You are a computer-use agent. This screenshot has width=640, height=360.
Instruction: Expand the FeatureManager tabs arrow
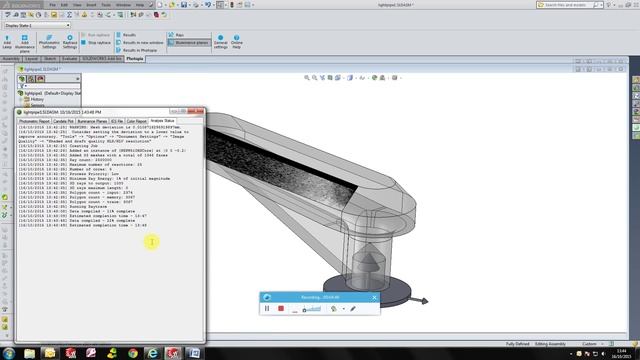coord(78,79)
